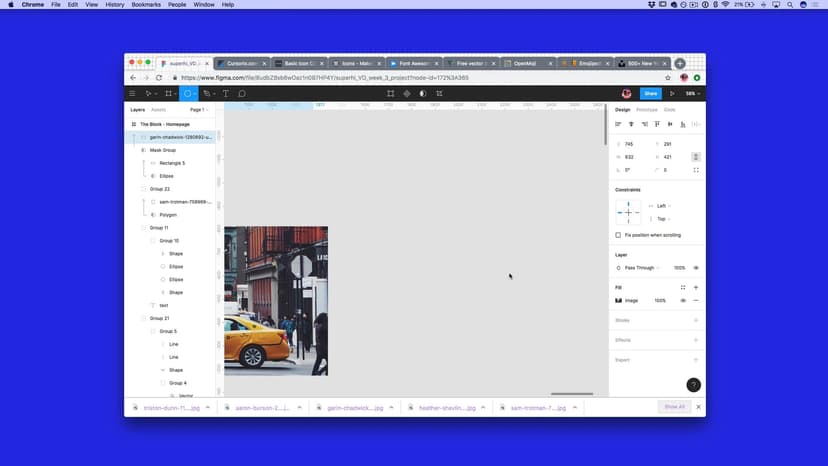This screenshot has height=466, width=828.
Task: Select the Frame tool in toolbar
Action: [168, 94]
